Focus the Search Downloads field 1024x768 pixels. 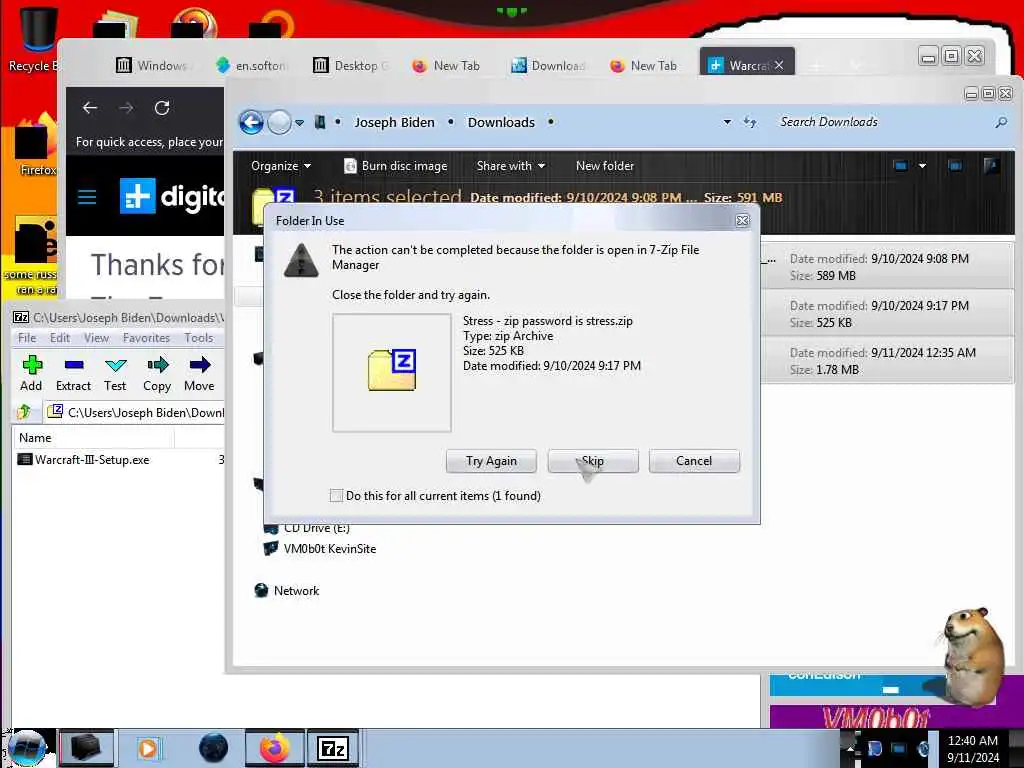(x=882, y=122)
